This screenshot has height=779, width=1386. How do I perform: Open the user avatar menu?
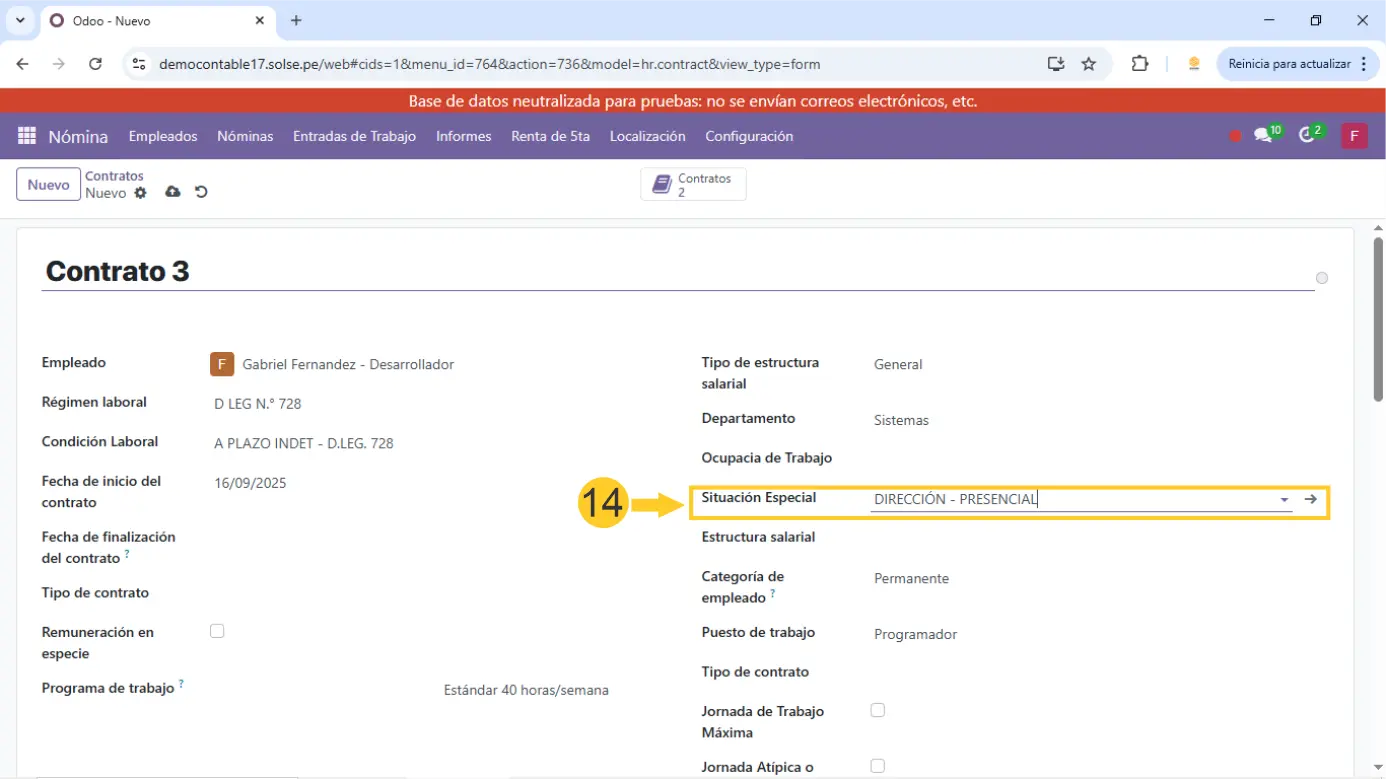[x=1354, y=136]
